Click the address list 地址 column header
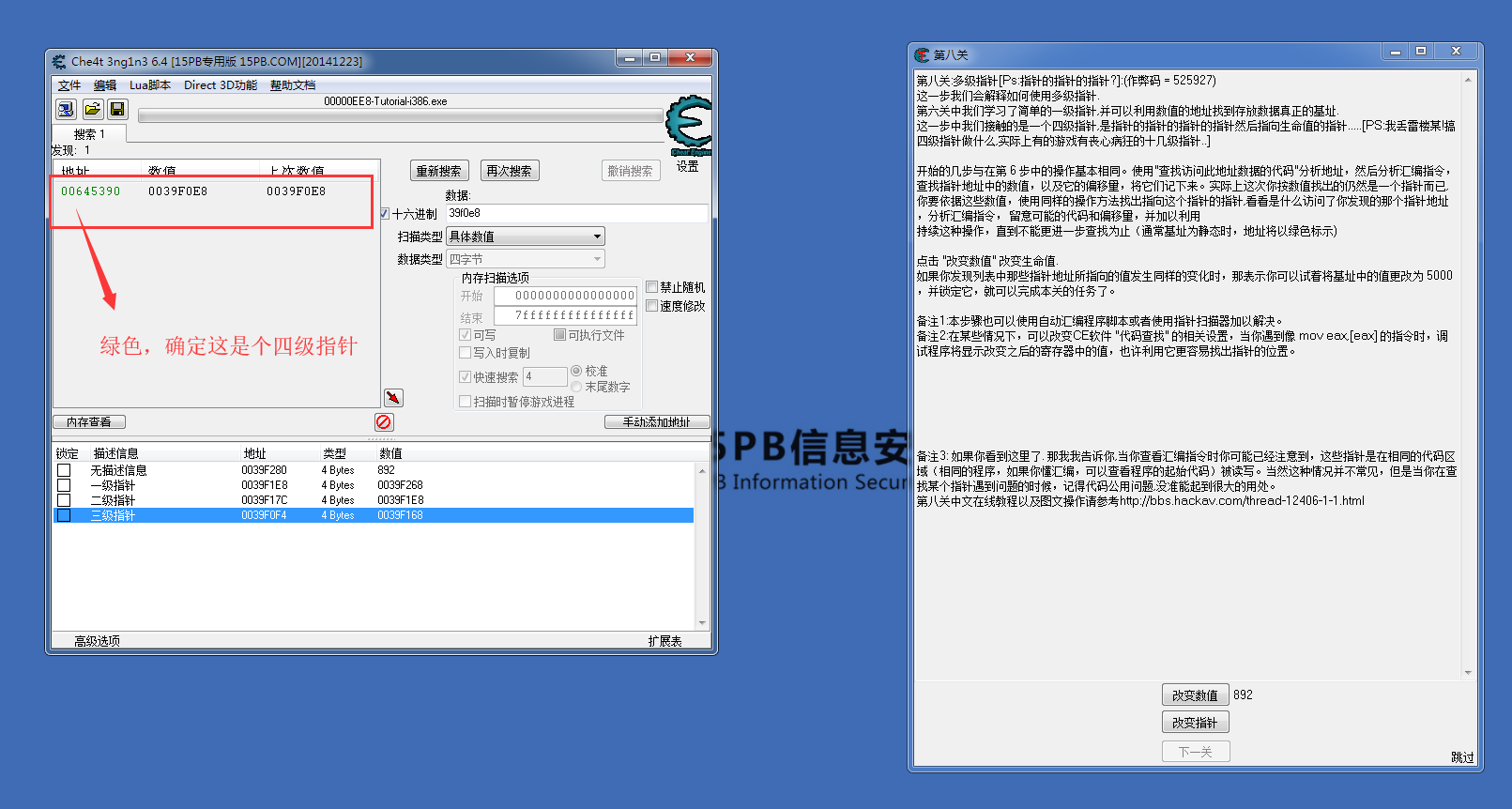 254,453
